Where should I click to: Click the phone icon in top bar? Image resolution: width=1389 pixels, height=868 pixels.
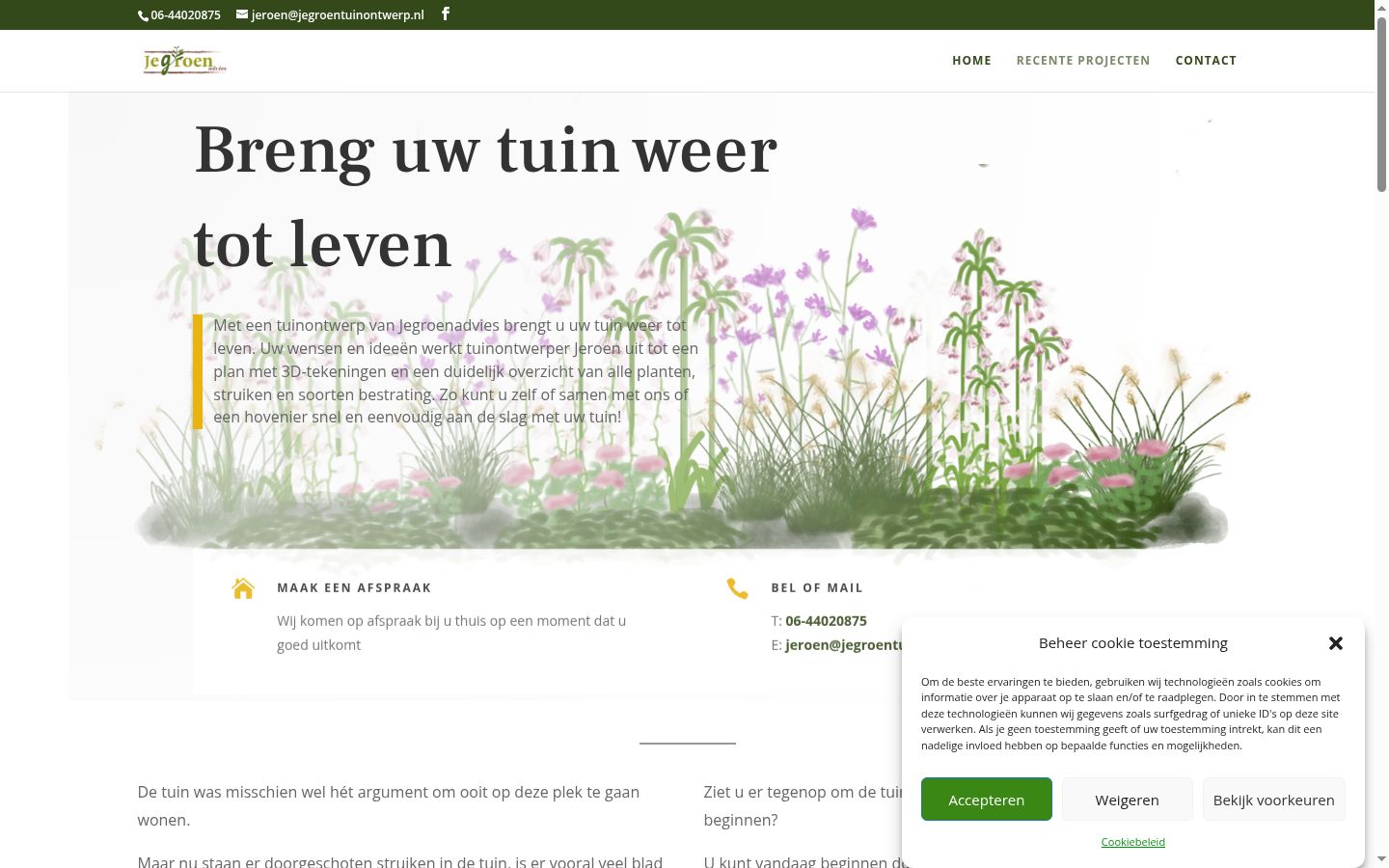tap(144, 15)
